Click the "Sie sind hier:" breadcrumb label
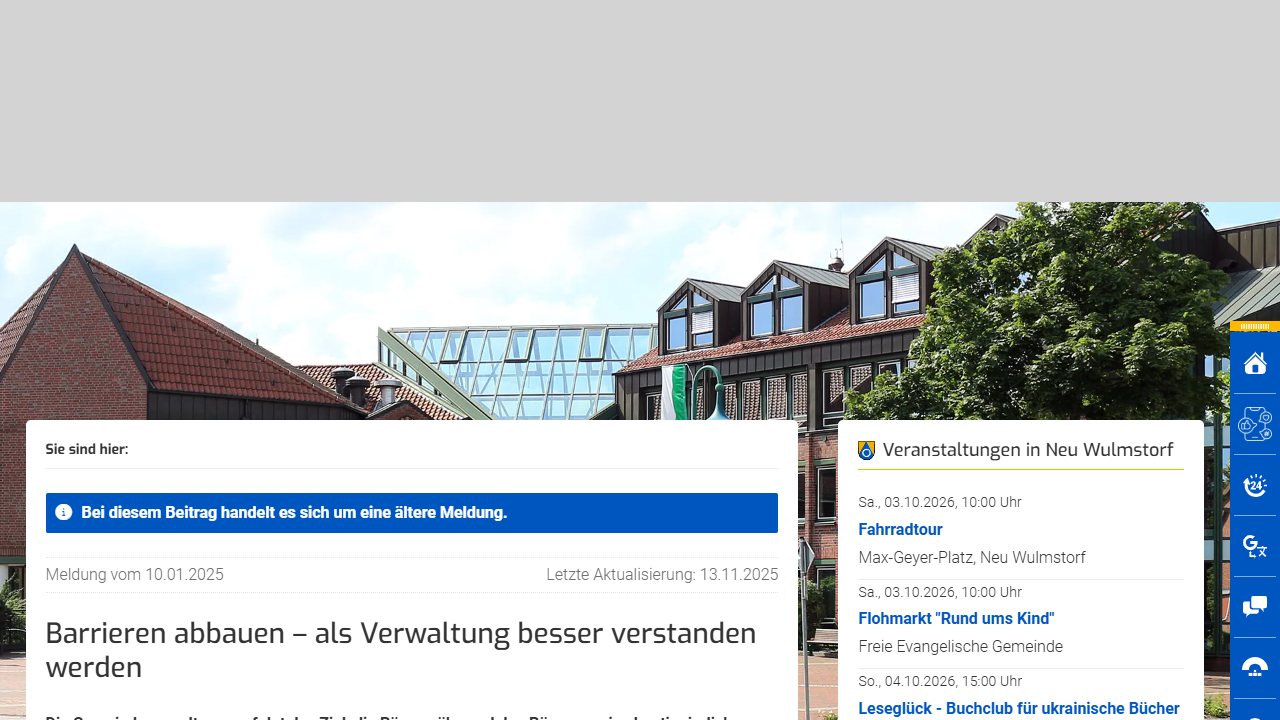Image resolution: width=1280 pixels, height=720 pixels. (x=87, y=449)
